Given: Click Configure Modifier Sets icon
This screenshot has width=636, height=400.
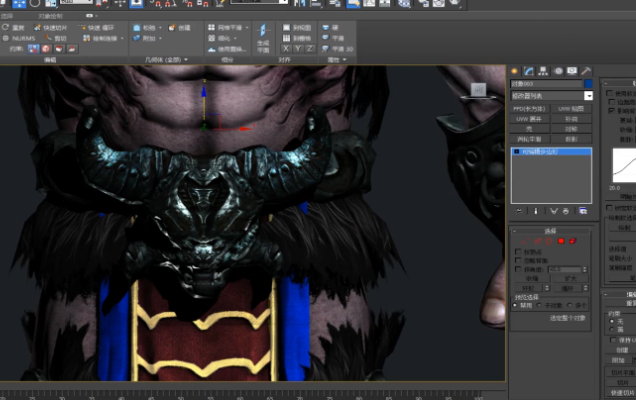Looking at the screenshot, I should click(x=582, y=211).
